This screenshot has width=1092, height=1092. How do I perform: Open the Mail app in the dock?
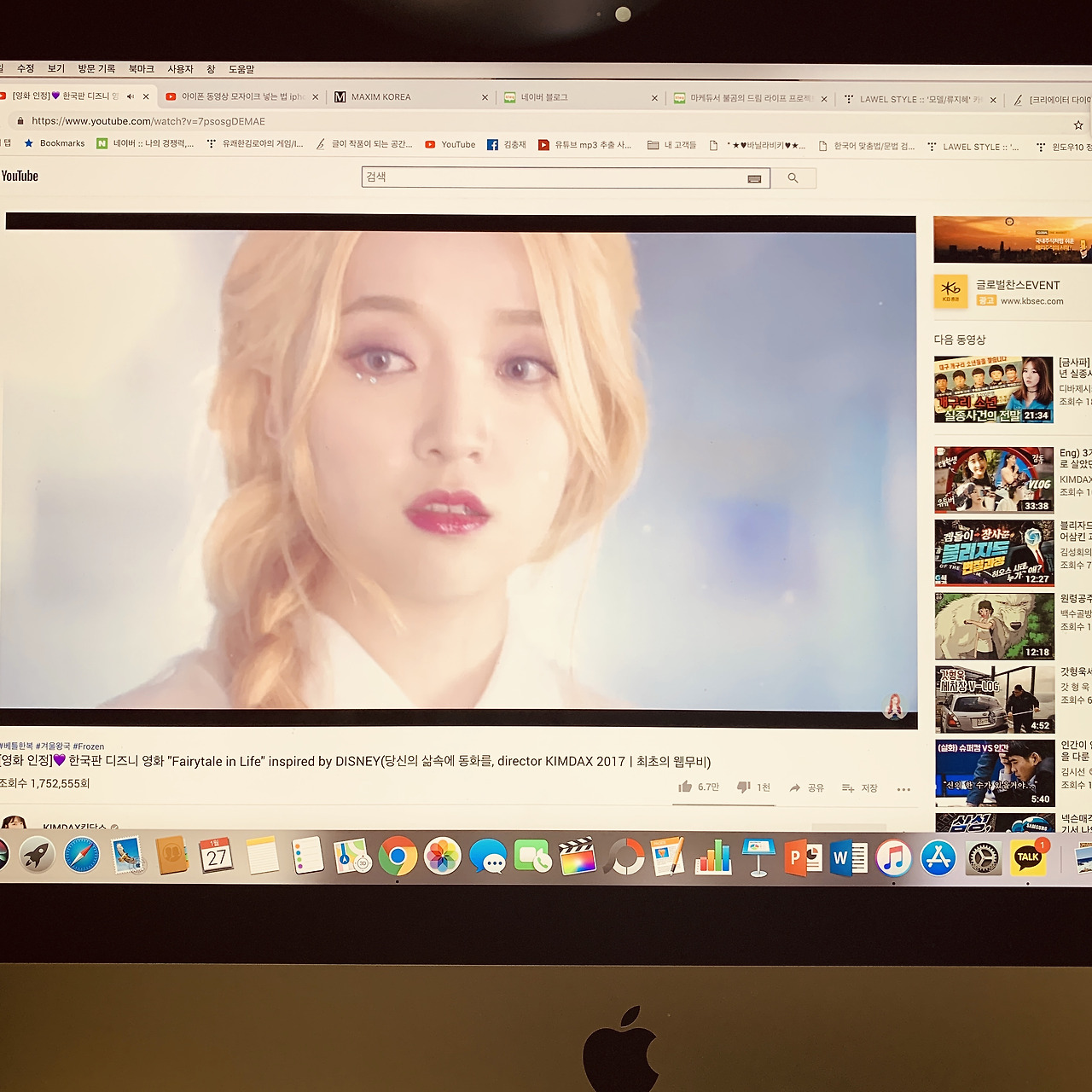click(127, 855)
